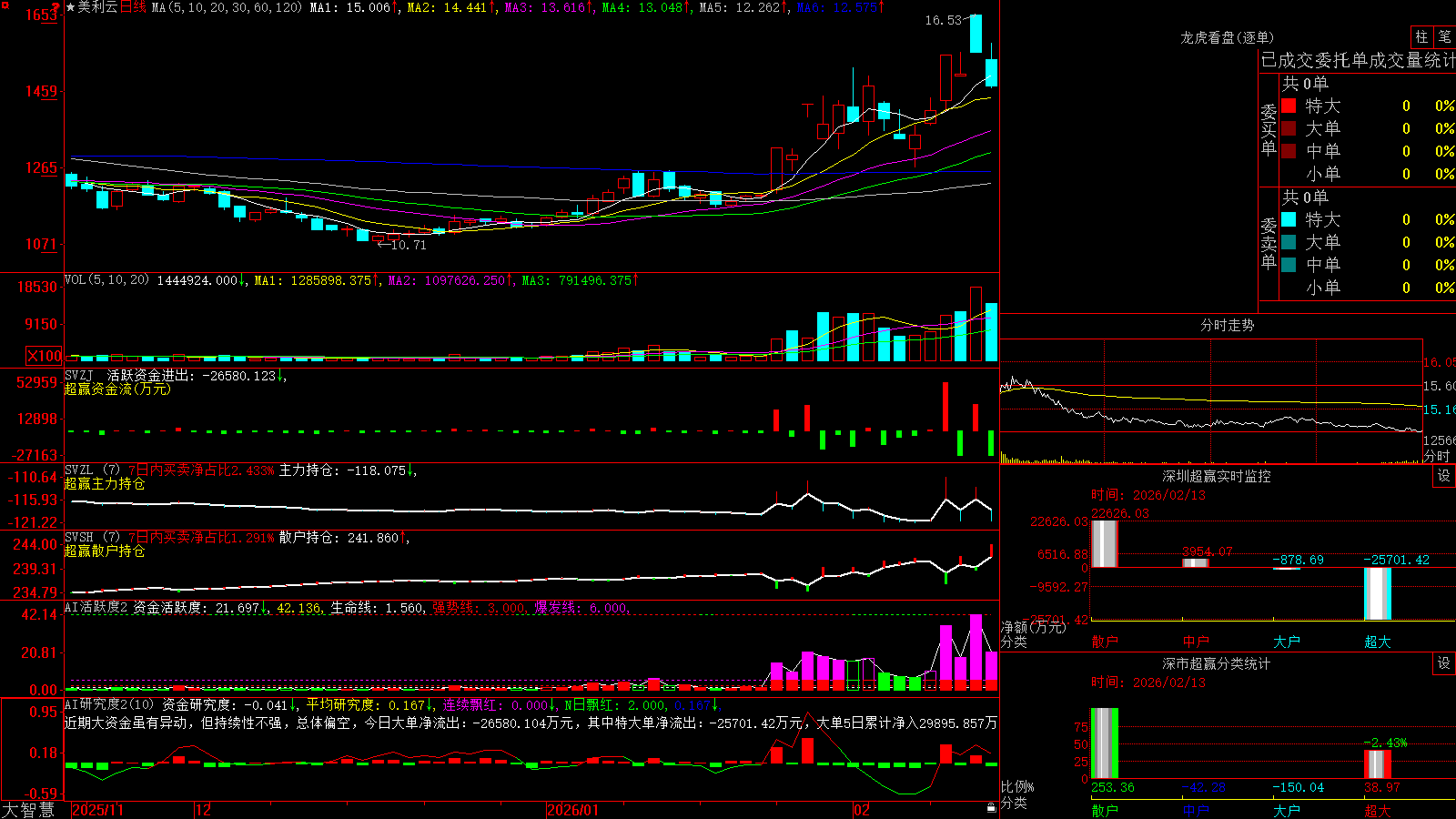Viewport: 1456px width, 819px height.
Task: Click the MA(5,10,20,30,60,120) indicator label
Action: point(227,7)
